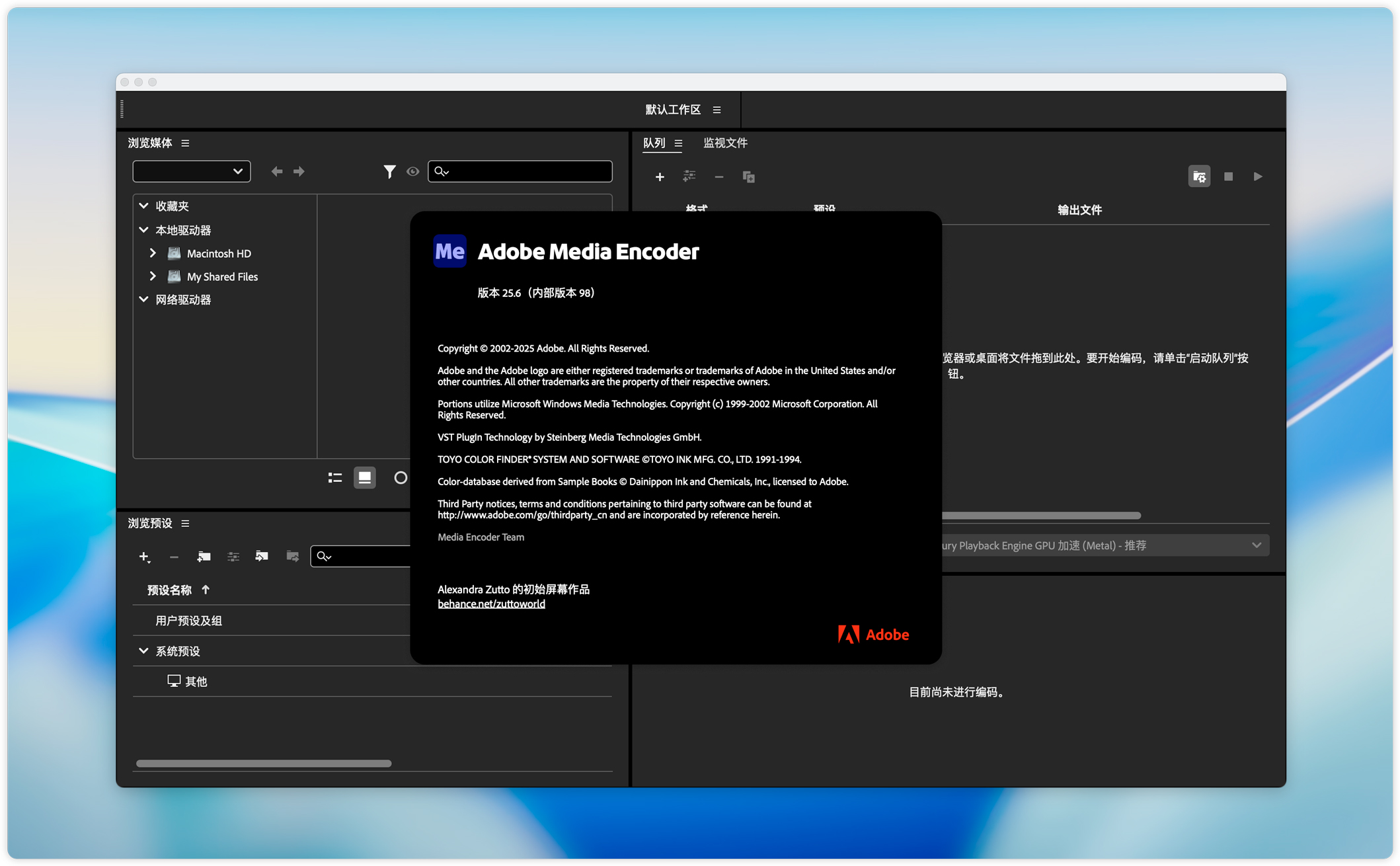Click the add source plus icon in queue
This screenshot has height=866, width=1400.
(x=659, y=177)
